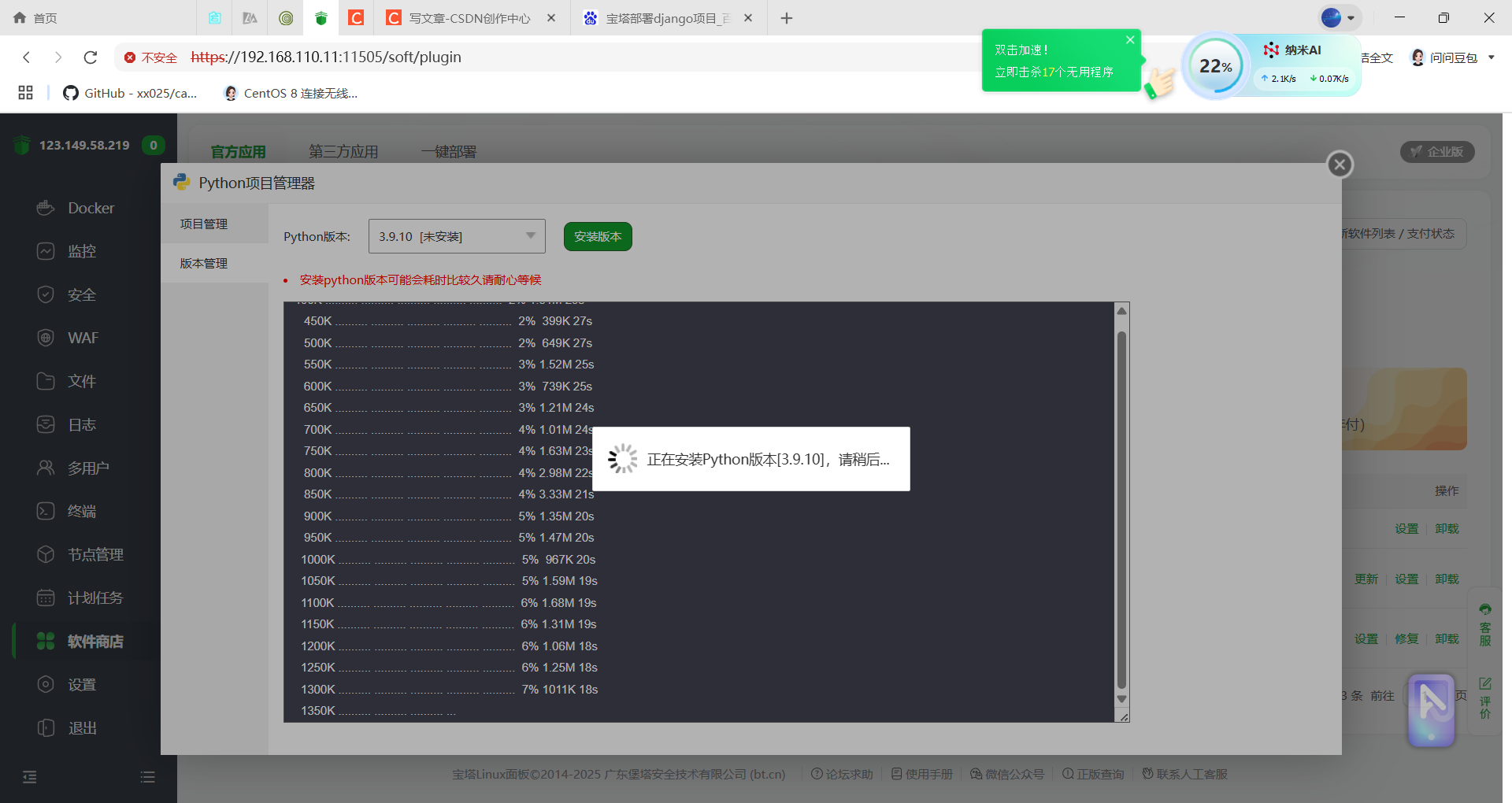The width and height of the screenshot is (1512, 803).
Task: Close the CSDN创作中心 tab
Action: (551, 17)
